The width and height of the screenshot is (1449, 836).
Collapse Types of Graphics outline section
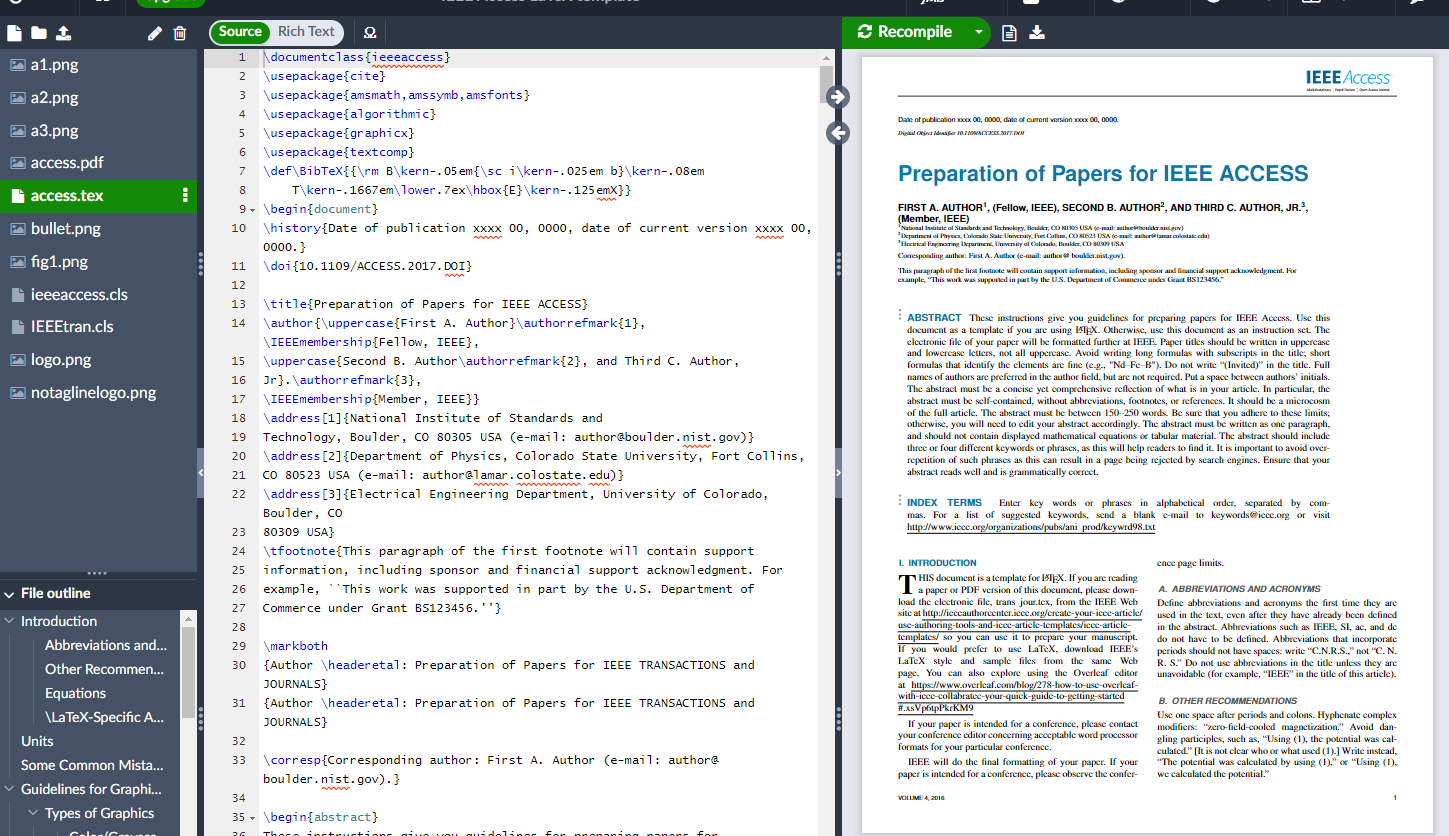(34, 813)
